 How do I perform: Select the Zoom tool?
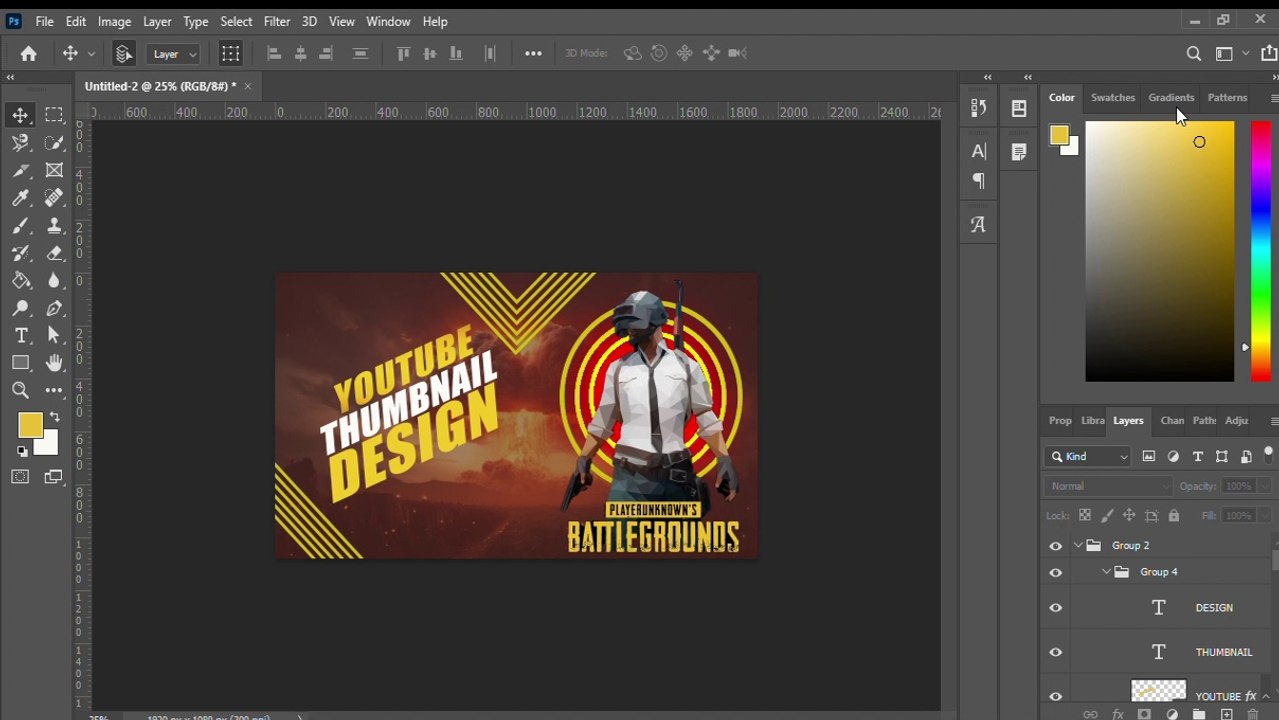pyautogui.click(x=20, y=391)
